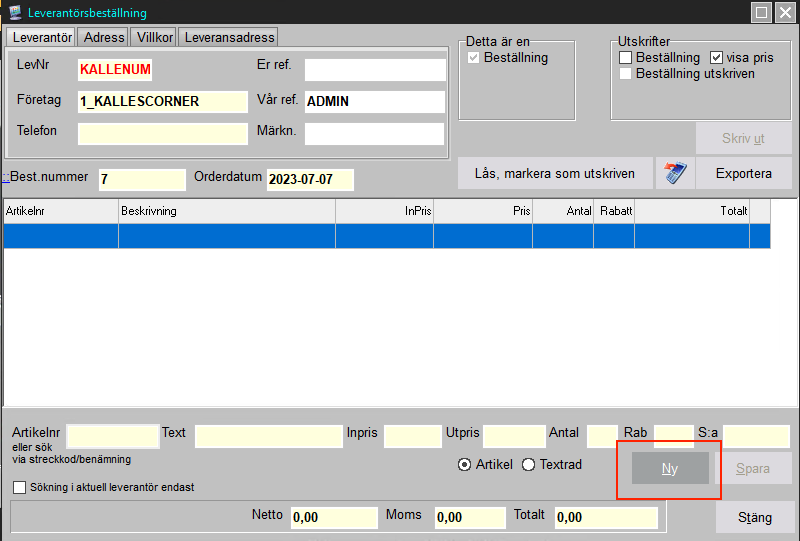
Task: Select the Textrad radio button
Action: (529, 465)
